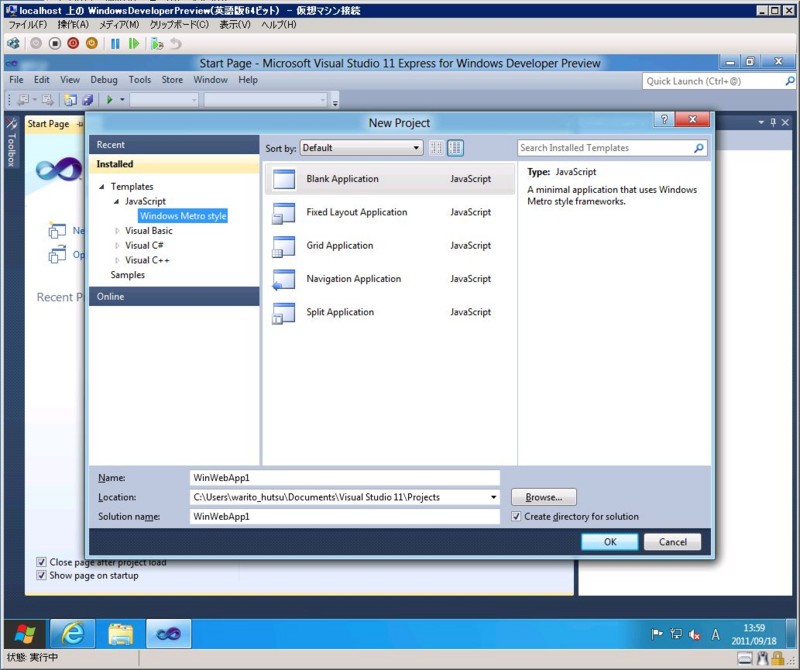Open the Start Page window options dropdown
The height and width of the screenshot is (670, 800).
click(761, 122)
